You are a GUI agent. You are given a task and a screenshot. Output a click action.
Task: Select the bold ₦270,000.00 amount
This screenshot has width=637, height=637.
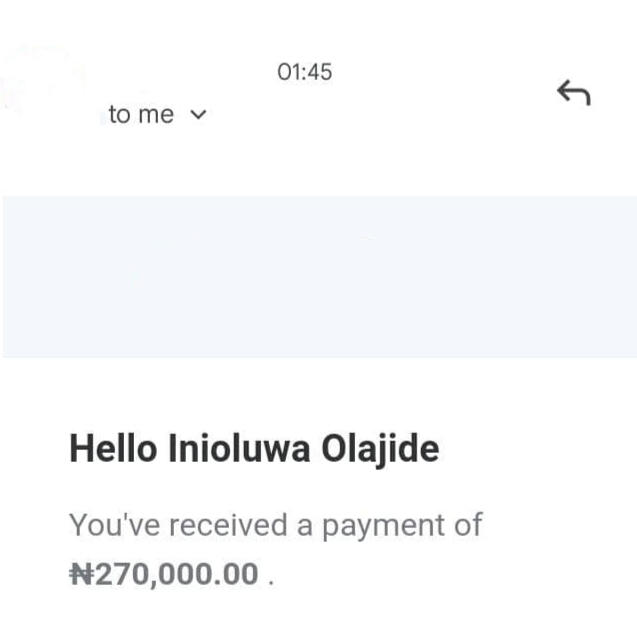point(164,574)
